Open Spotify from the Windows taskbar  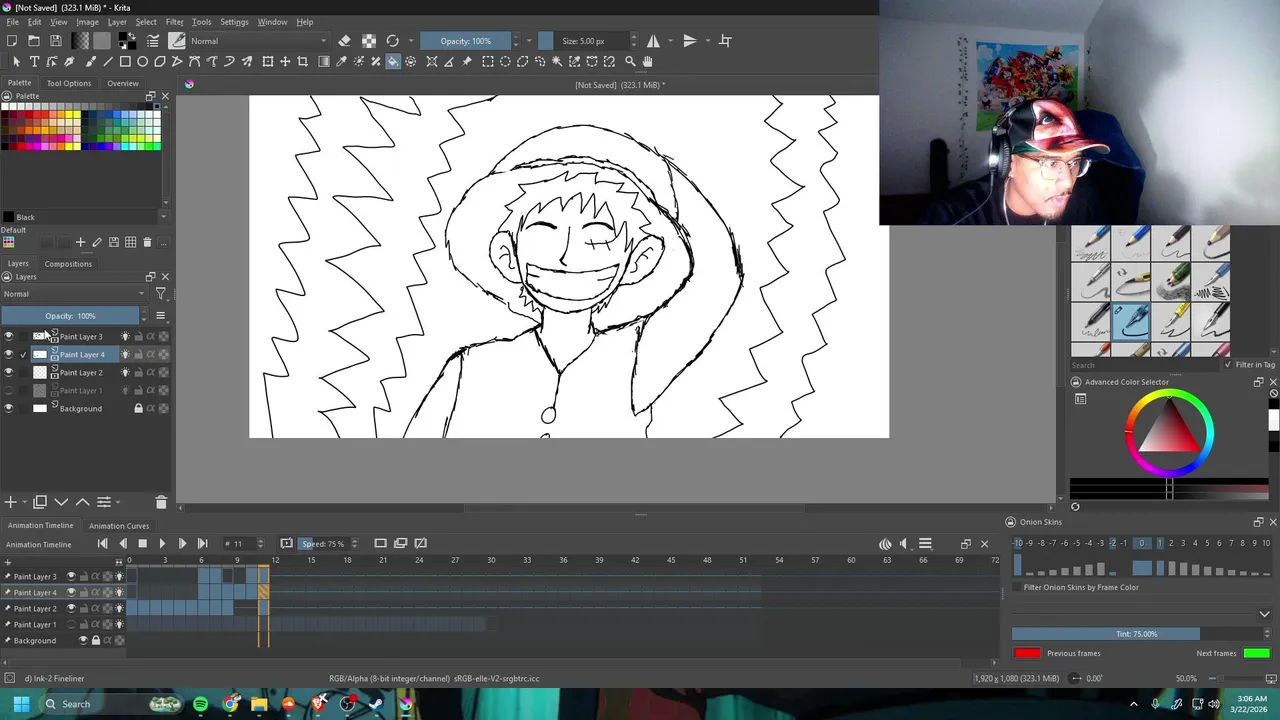pos(200,704)
